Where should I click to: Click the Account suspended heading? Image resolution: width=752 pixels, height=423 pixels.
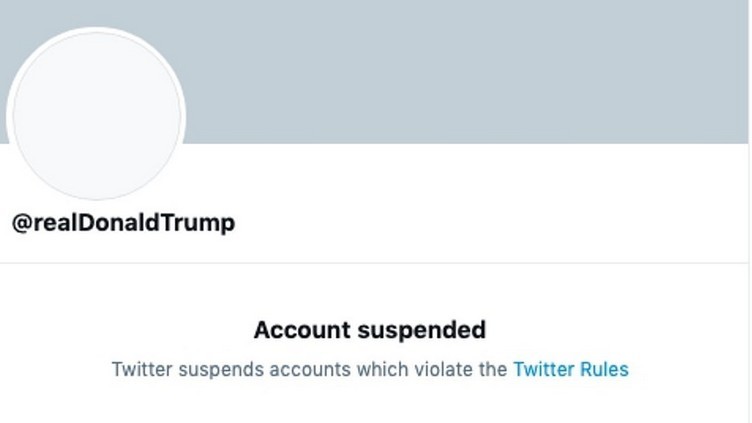369,330
